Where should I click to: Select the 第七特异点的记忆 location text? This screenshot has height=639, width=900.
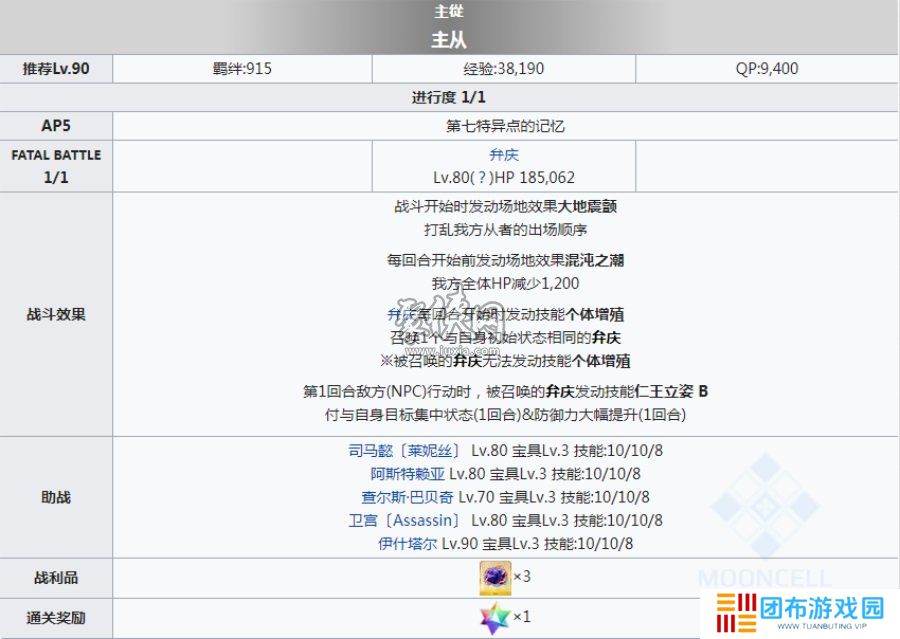pos(506,126)
